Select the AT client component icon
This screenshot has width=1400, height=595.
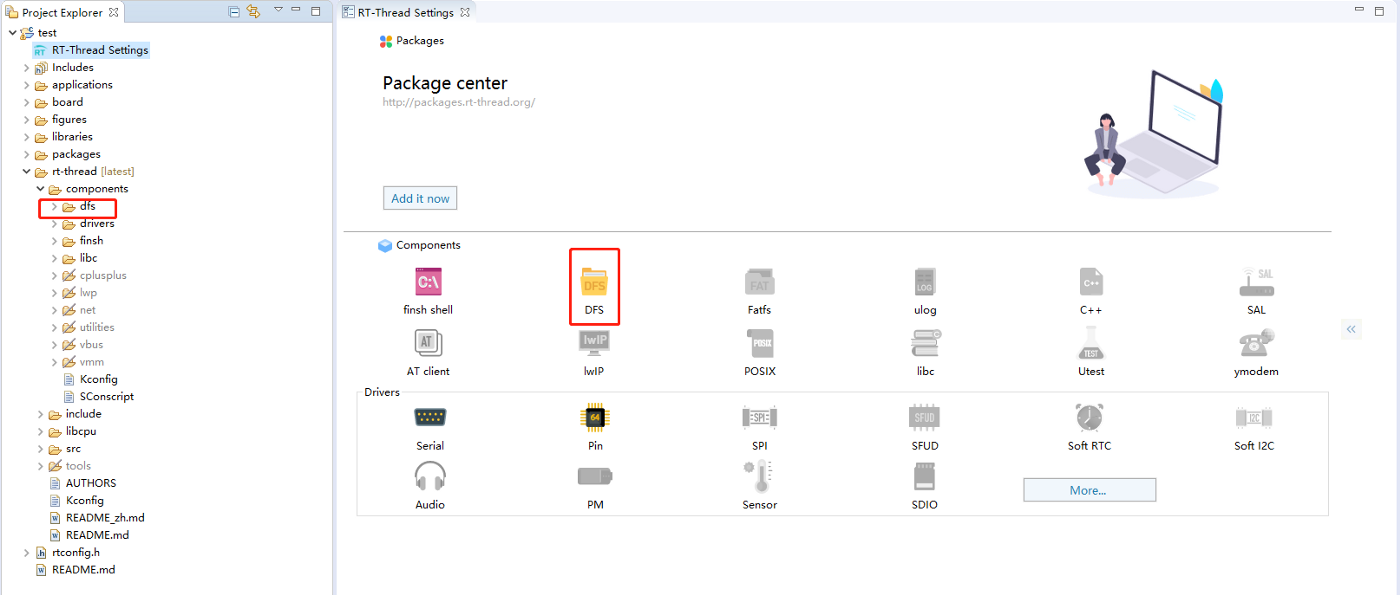428,343
